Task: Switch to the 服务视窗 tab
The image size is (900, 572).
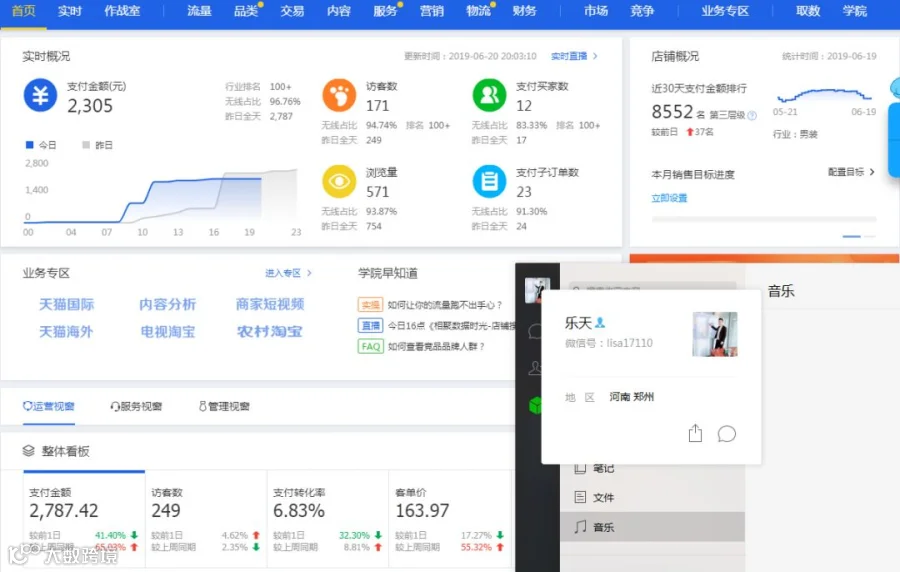Action: (136, 406)
